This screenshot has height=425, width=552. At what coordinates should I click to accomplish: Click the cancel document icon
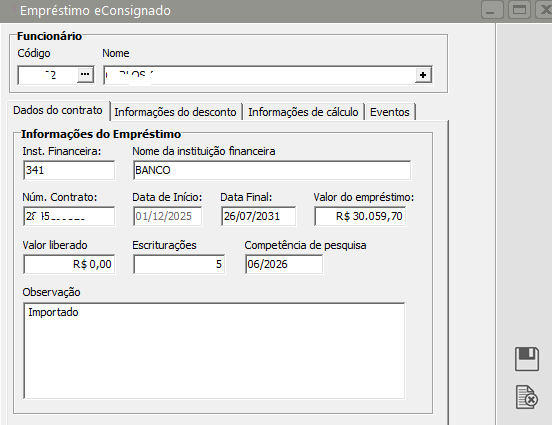pyautogui.click(x=527, y=398)
